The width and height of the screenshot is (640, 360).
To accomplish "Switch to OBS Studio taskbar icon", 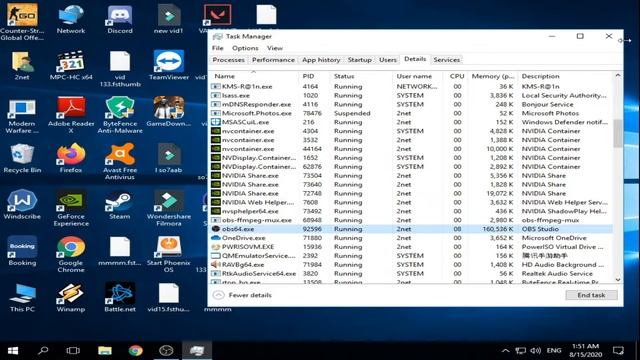I will coord(166,351).
